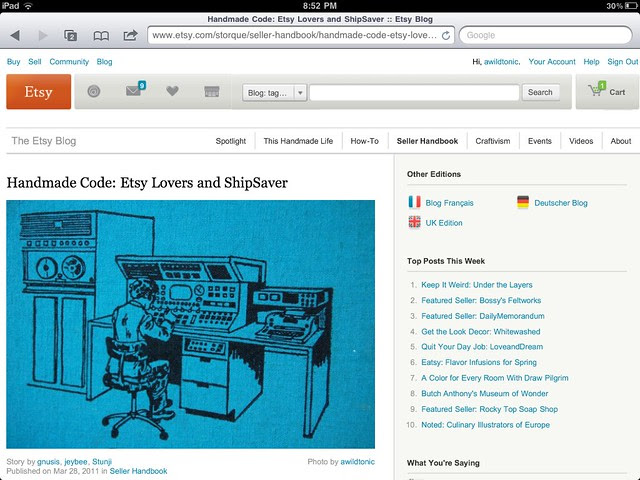Tap the Wi-Fi status icon
This screenshot has width=640, height=480.
[x=28, y=6]
